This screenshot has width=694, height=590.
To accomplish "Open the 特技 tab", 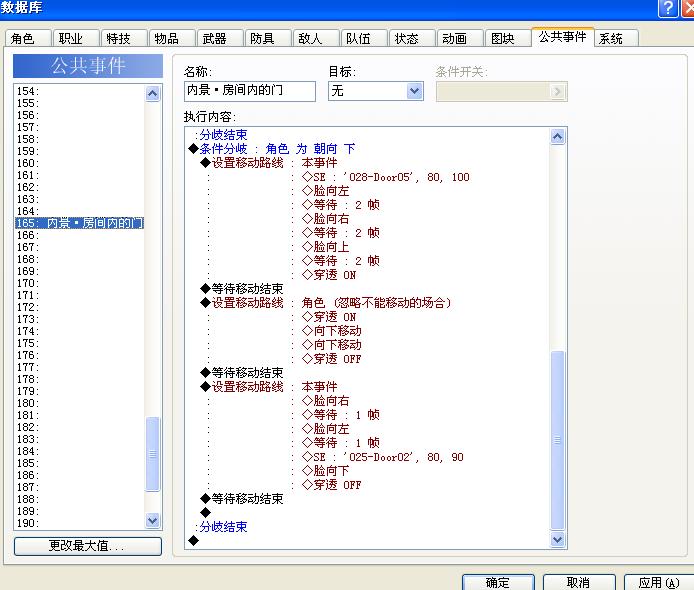I will (x=123, y=39).
